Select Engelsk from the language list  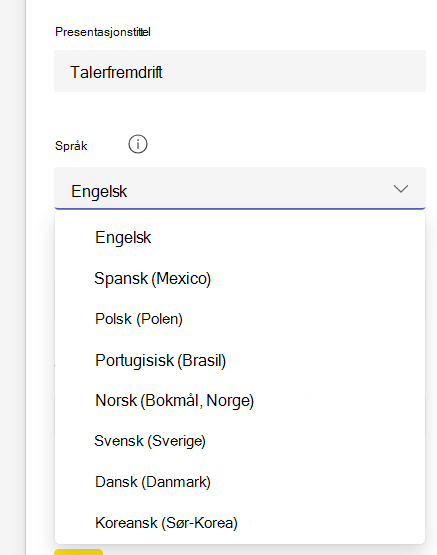(x=240, y=237)
